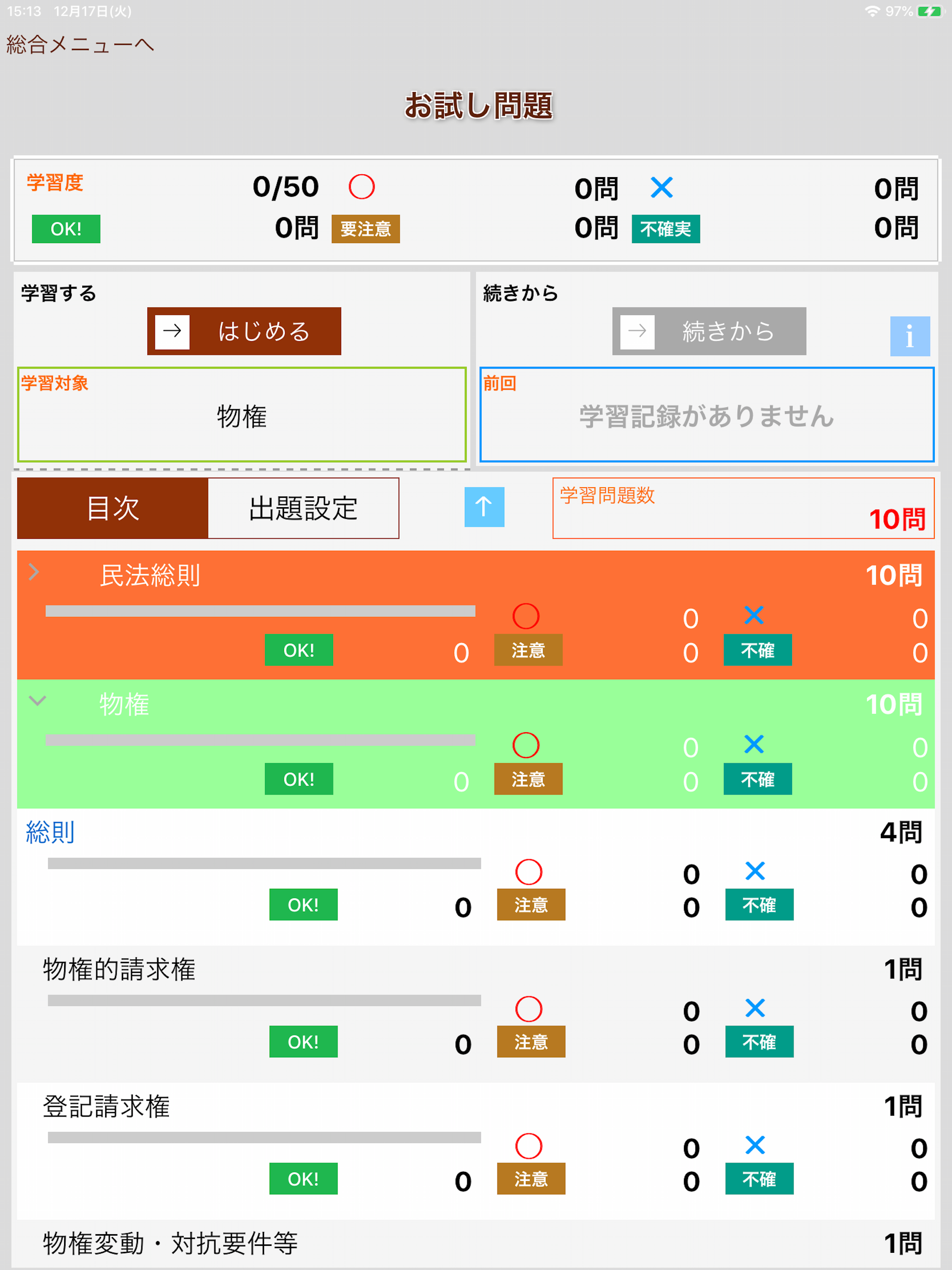Tap the blue cross in 登記請求権 row
The image size is (952, 1270).
[755, 1145]
